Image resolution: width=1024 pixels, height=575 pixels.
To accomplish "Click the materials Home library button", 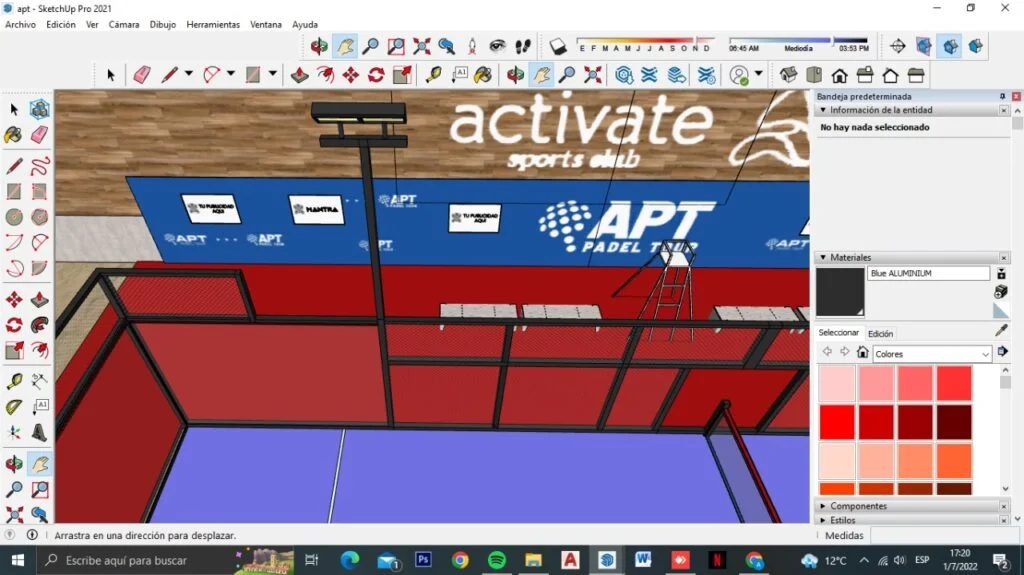I will [x=862, y=352].
